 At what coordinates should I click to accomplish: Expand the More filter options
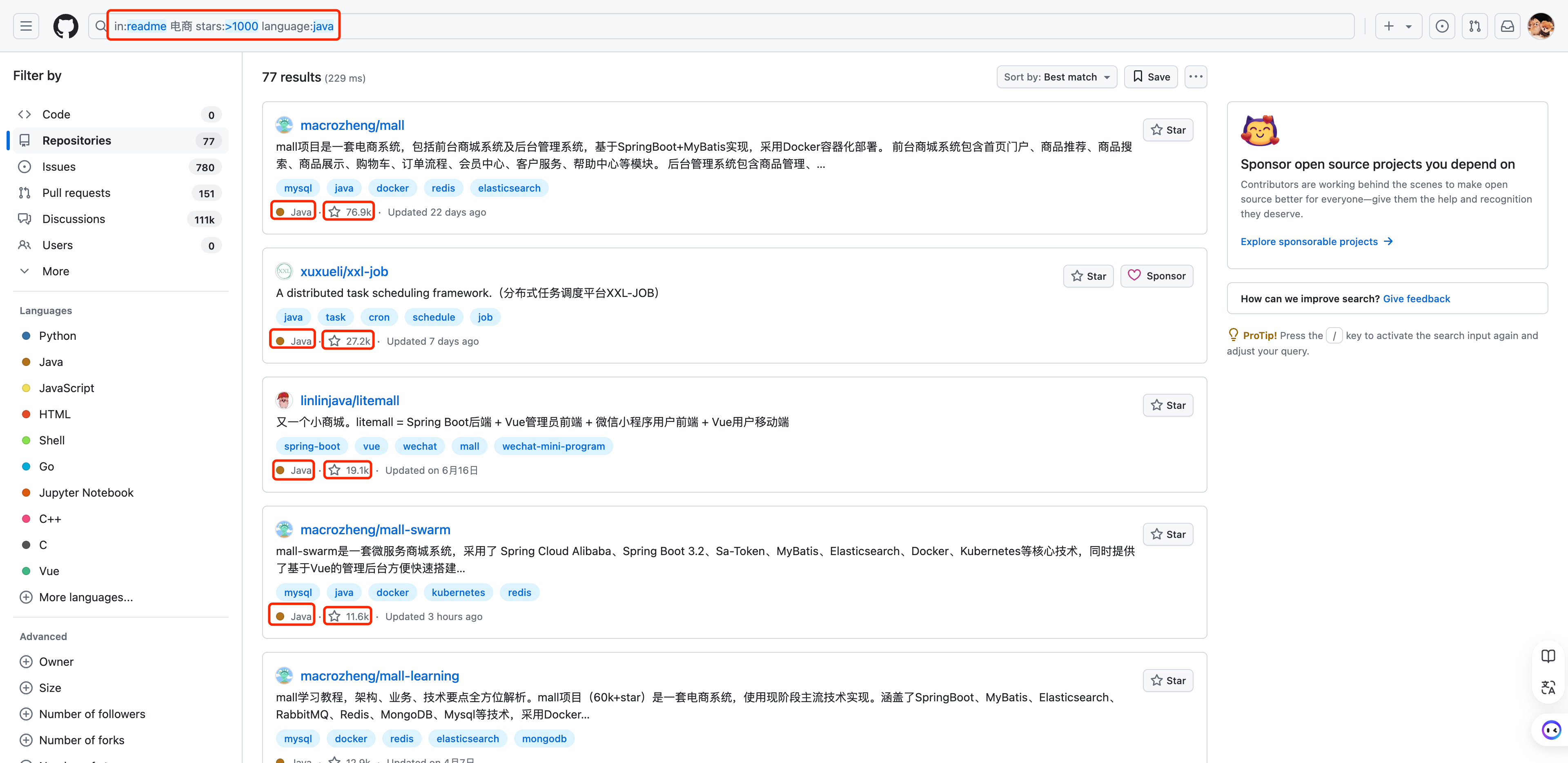pos(55,271)
